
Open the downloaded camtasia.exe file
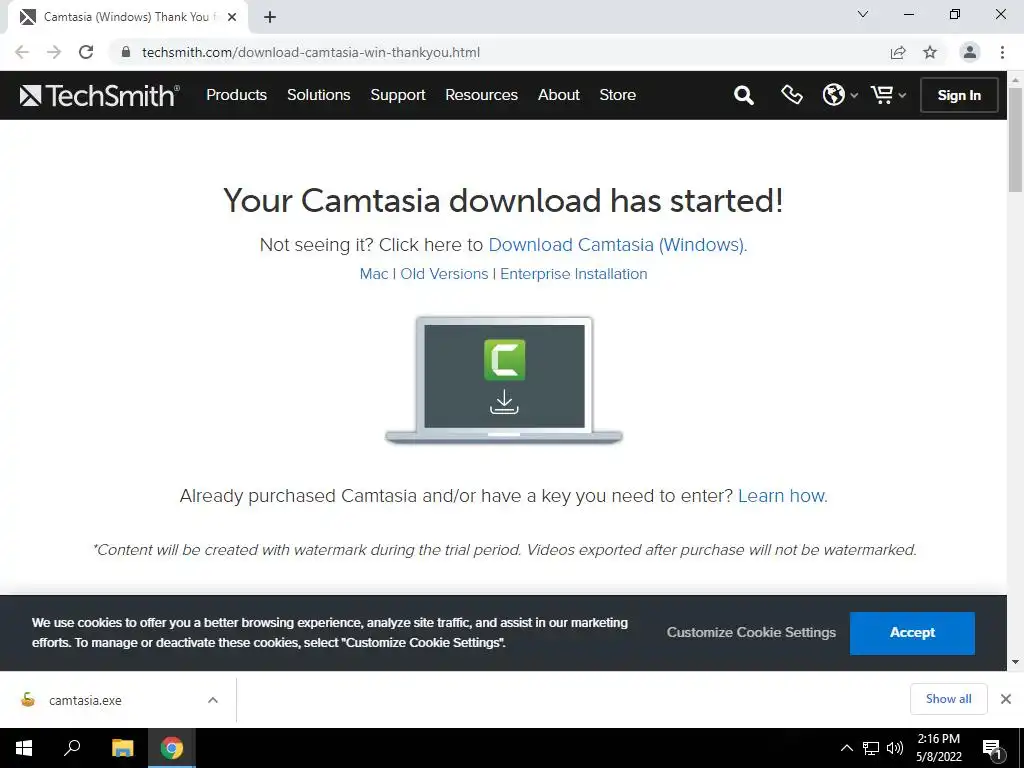coord(85,701)
